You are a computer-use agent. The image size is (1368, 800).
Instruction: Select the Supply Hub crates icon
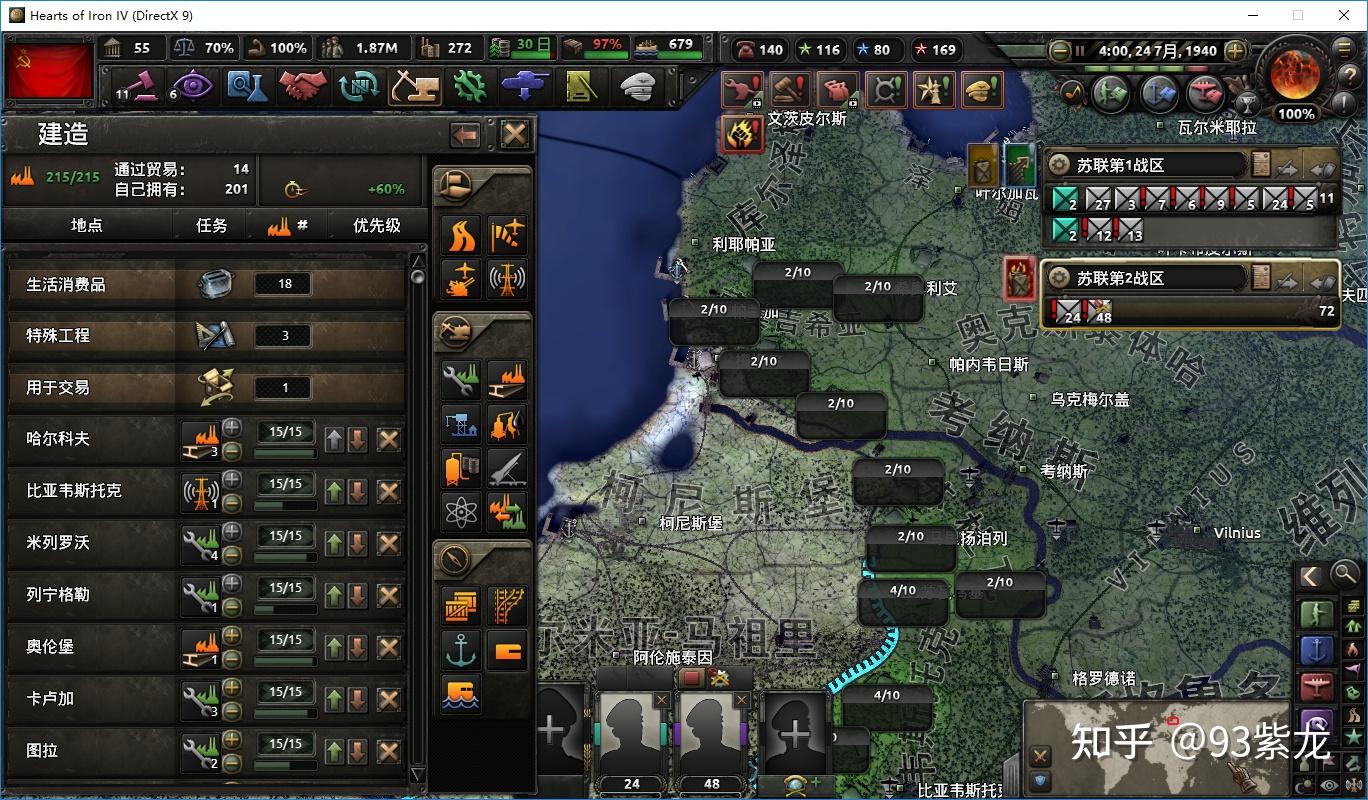(x=461, y=606)
